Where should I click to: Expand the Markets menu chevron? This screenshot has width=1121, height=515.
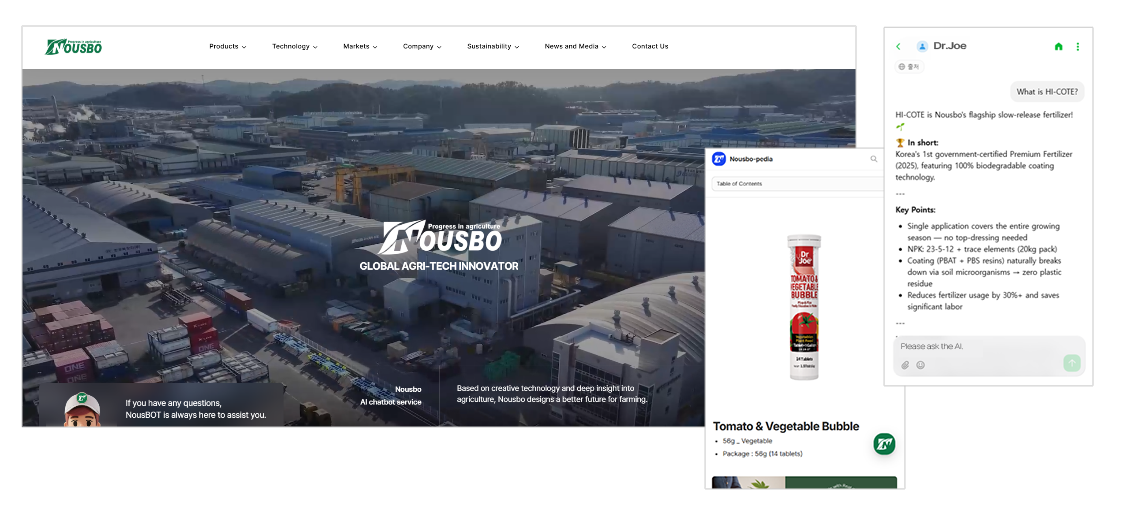point(375,47)
